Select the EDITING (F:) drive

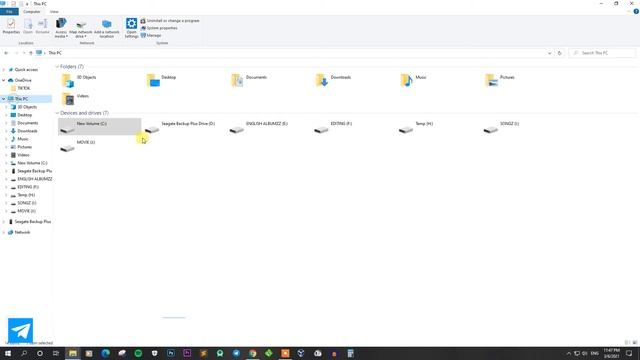(354, 127)
